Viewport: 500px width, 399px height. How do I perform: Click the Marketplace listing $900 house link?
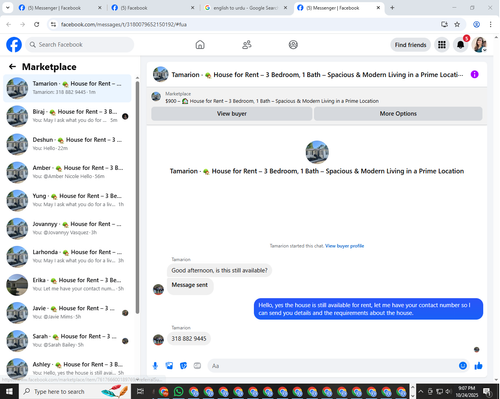[272, 101]
